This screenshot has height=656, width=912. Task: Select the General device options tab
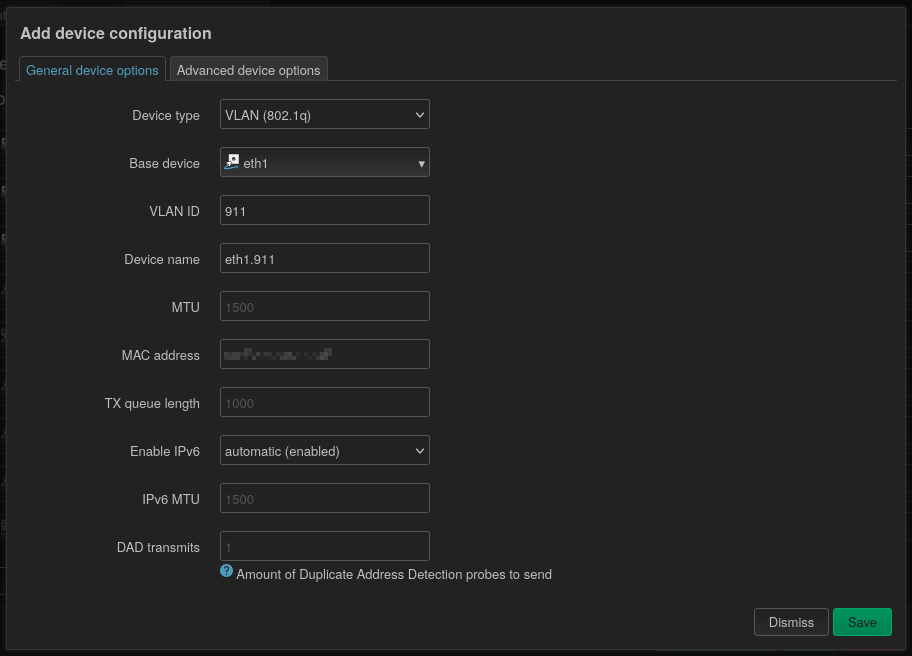tap(92, 70)
